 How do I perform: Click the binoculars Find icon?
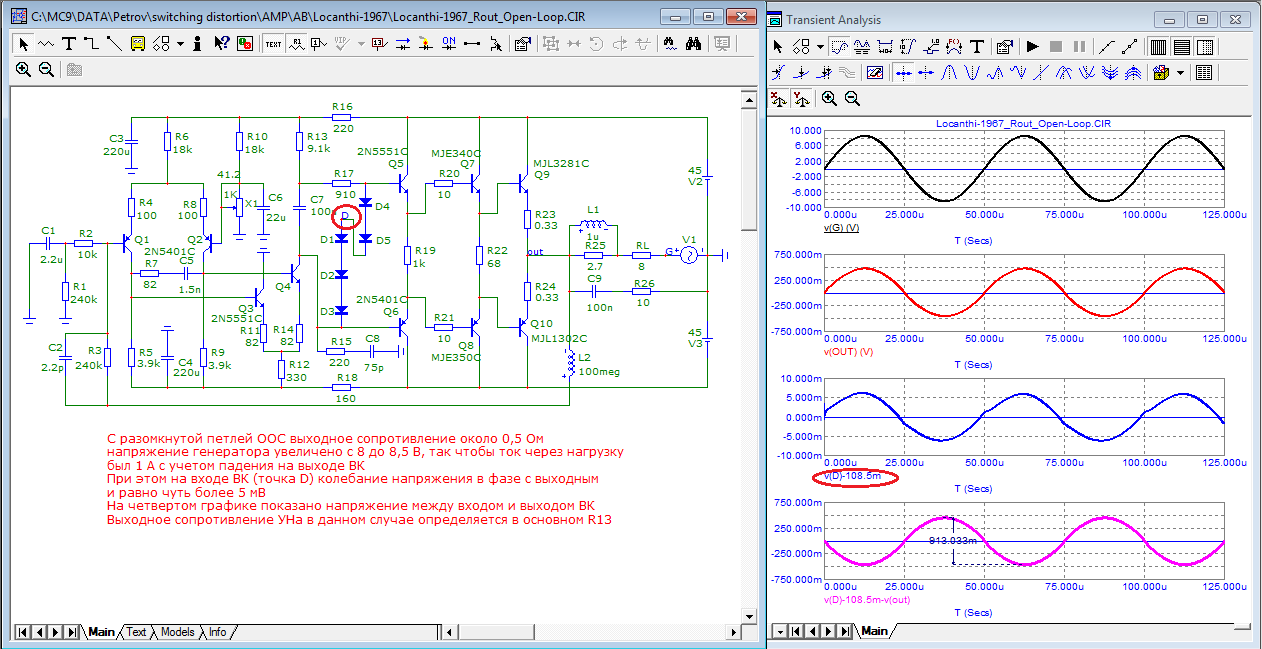(x=691, y=44)
